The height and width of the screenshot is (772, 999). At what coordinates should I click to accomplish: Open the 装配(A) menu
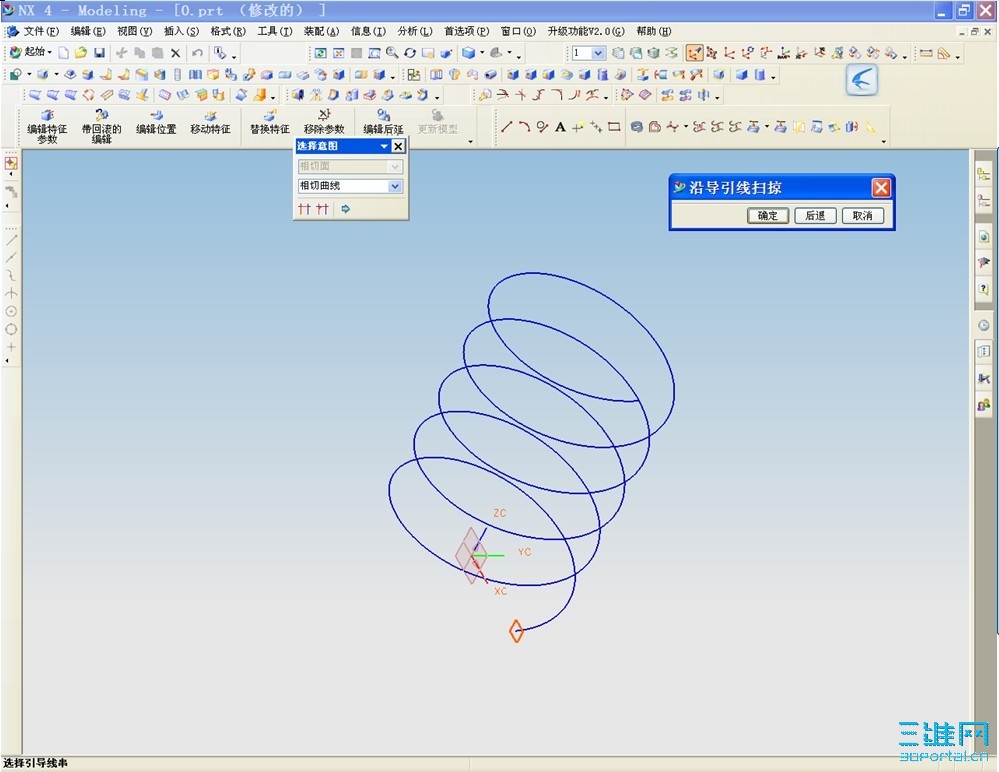[x=321, y=31]
